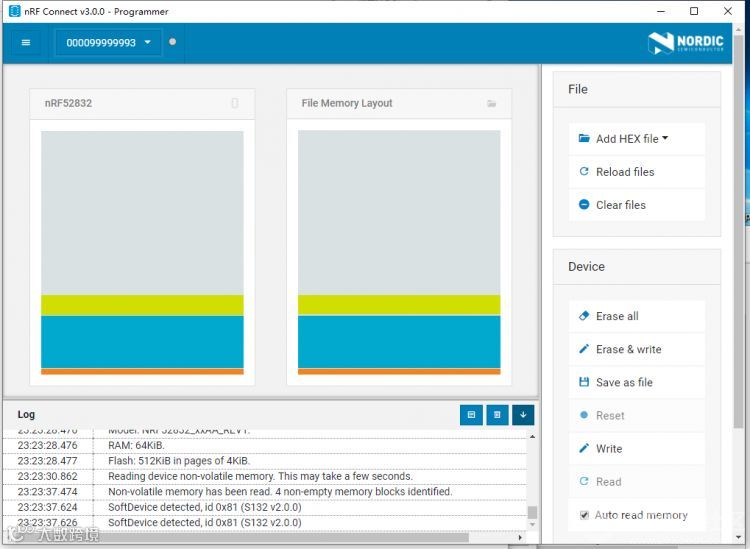This screenshot has width=750, height=549.
Task: Click the right side panel vertical scrollbar
Action: pyautogui.click(x=739, y=232)
